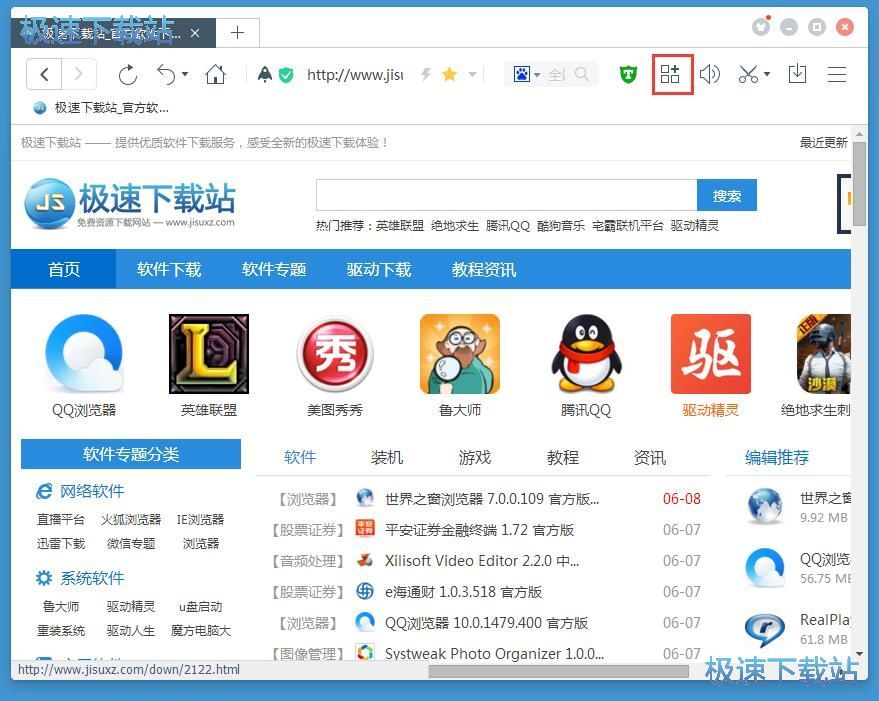This screenshot has width=879, height=701.
Task: Open the 酷狗音乐 hot recommendation link
Action: point(561,225)
